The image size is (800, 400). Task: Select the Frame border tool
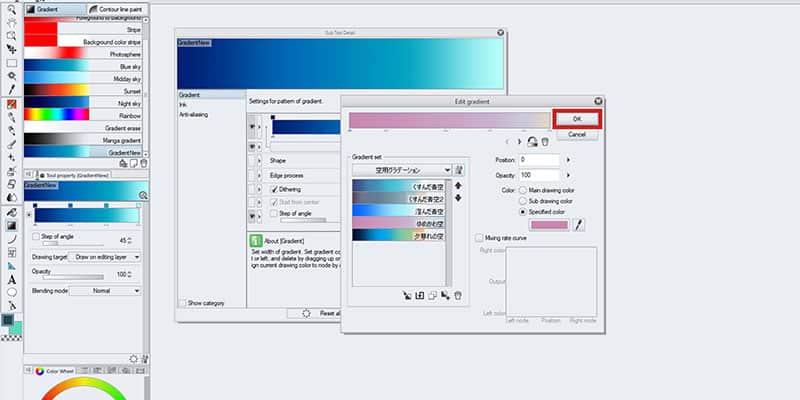coord(11,252)
